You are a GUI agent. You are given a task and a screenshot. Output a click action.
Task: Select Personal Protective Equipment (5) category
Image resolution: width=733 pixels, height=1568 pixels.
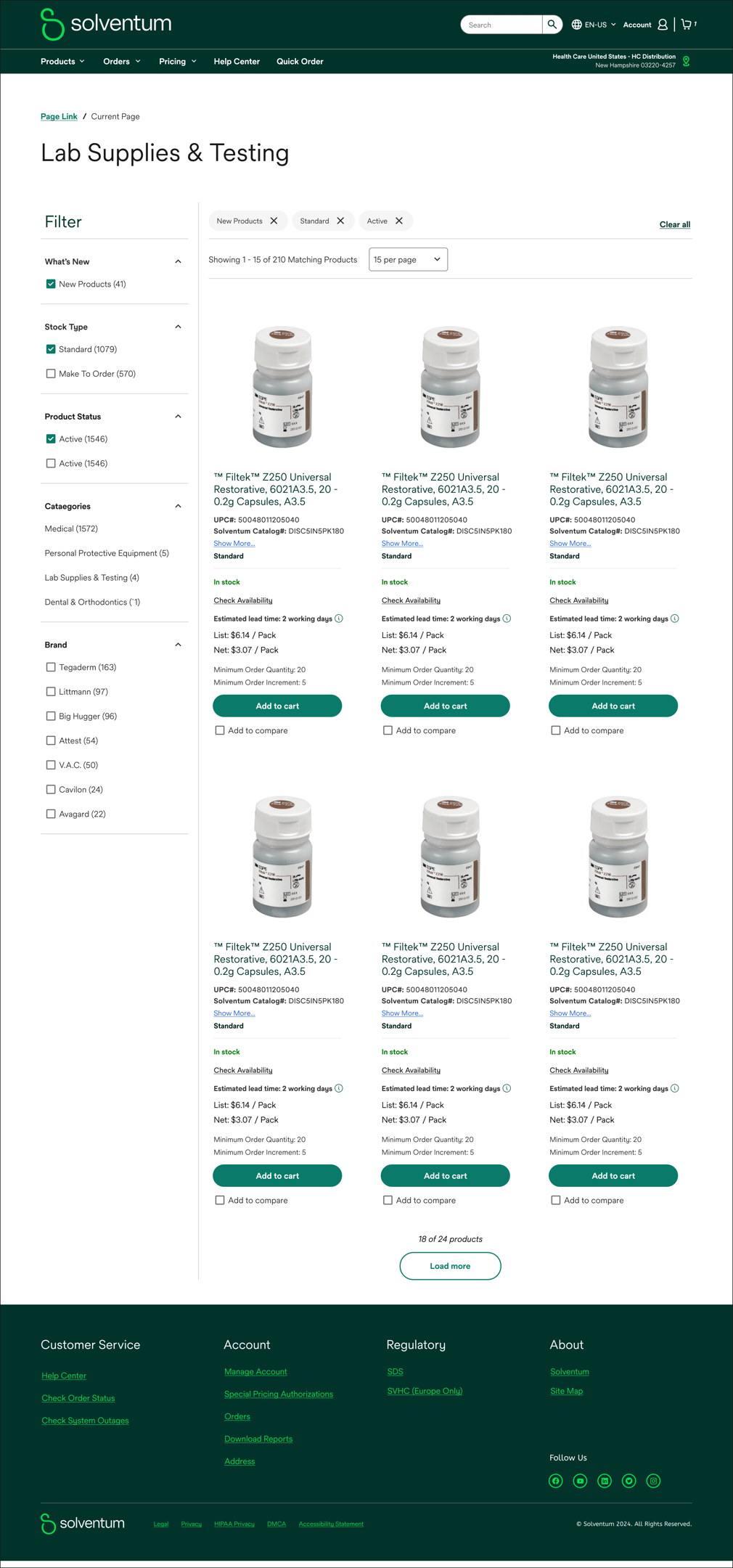[x=107, y=553]
